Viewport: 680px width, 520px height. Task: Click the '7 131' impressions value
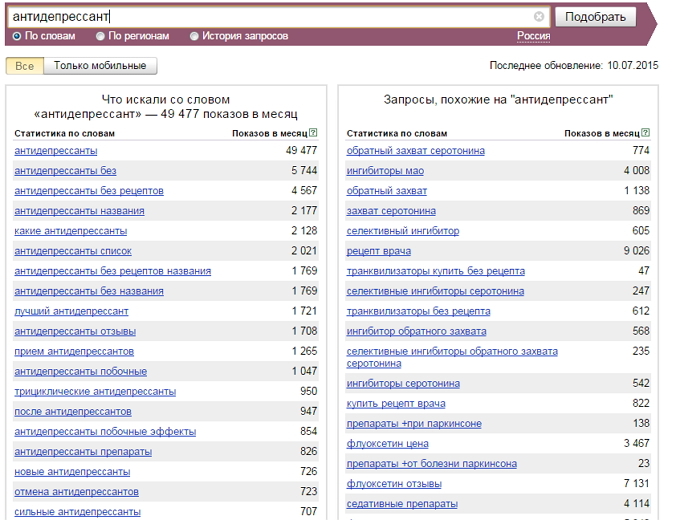637,484
